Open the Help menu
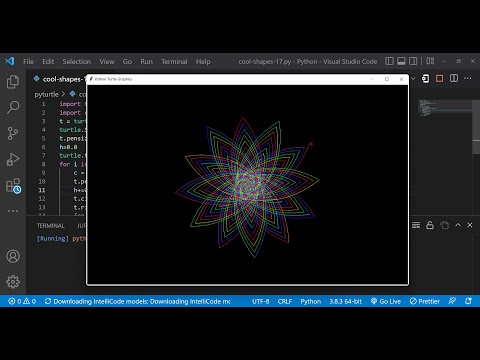 [x=203, y=61]
